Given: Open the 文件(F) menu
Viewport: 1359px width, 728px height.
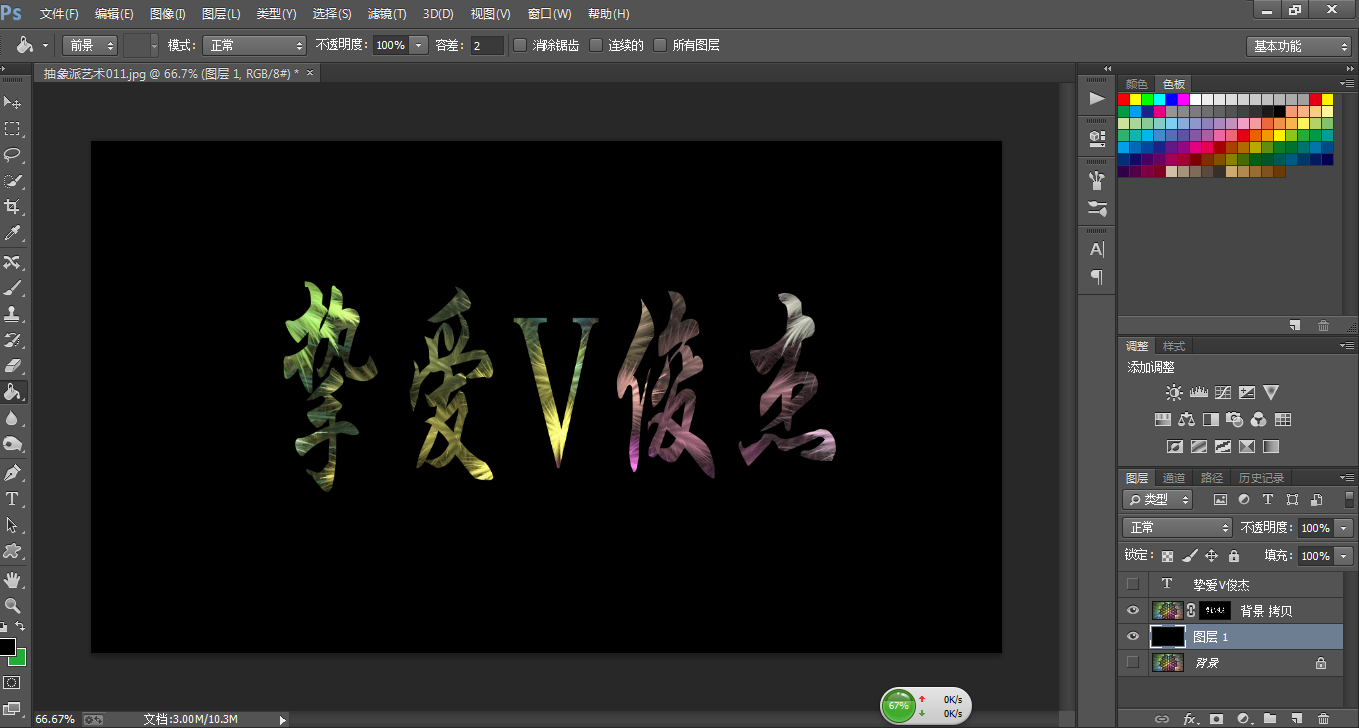Looking at the screenshot, I should point(59,14).
